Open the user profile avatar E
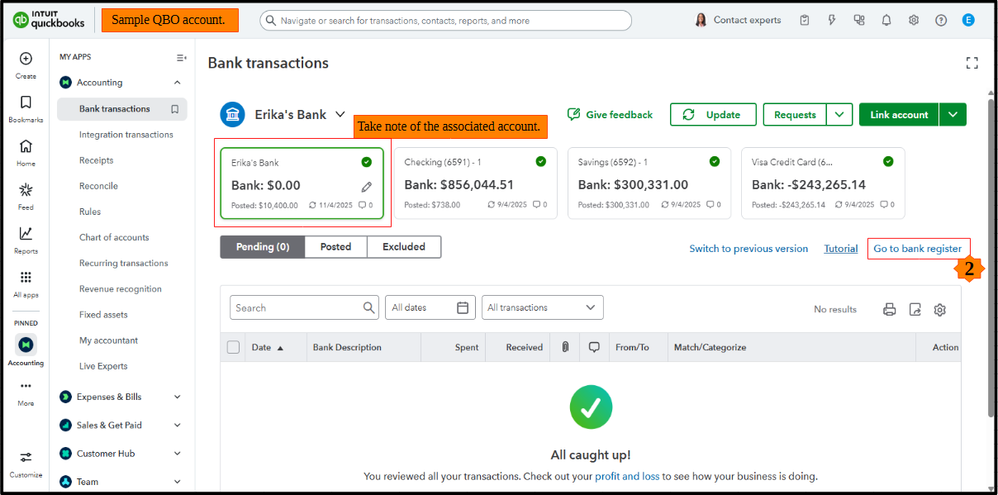The height and width of the screenshot is (495, 998). (x=968, y=20)
